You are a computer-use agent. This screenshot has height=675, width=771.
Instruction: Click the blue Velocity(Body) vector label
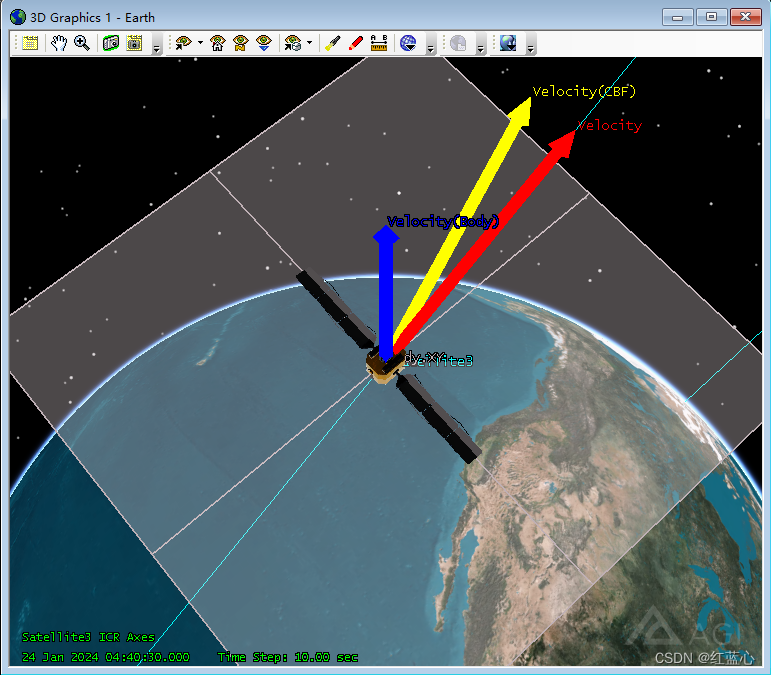[443, 222]
